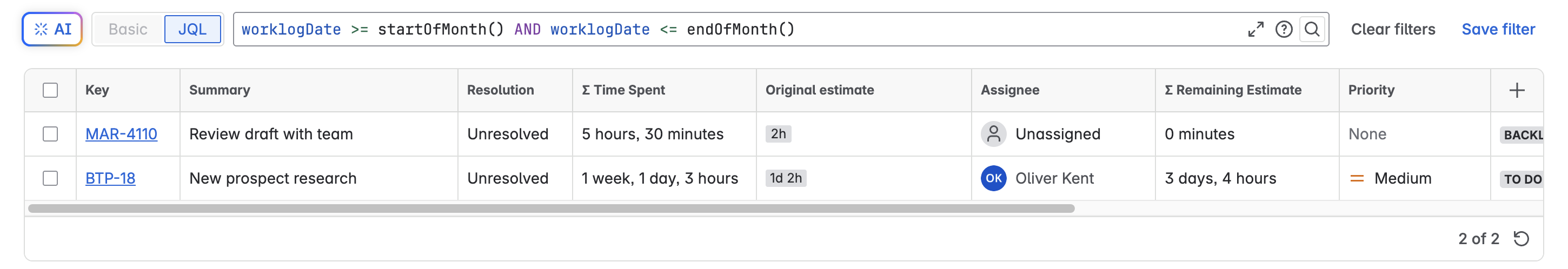Screen dimensions: 1568x269
Task: Click Save filter
Action: [1498, 29]
